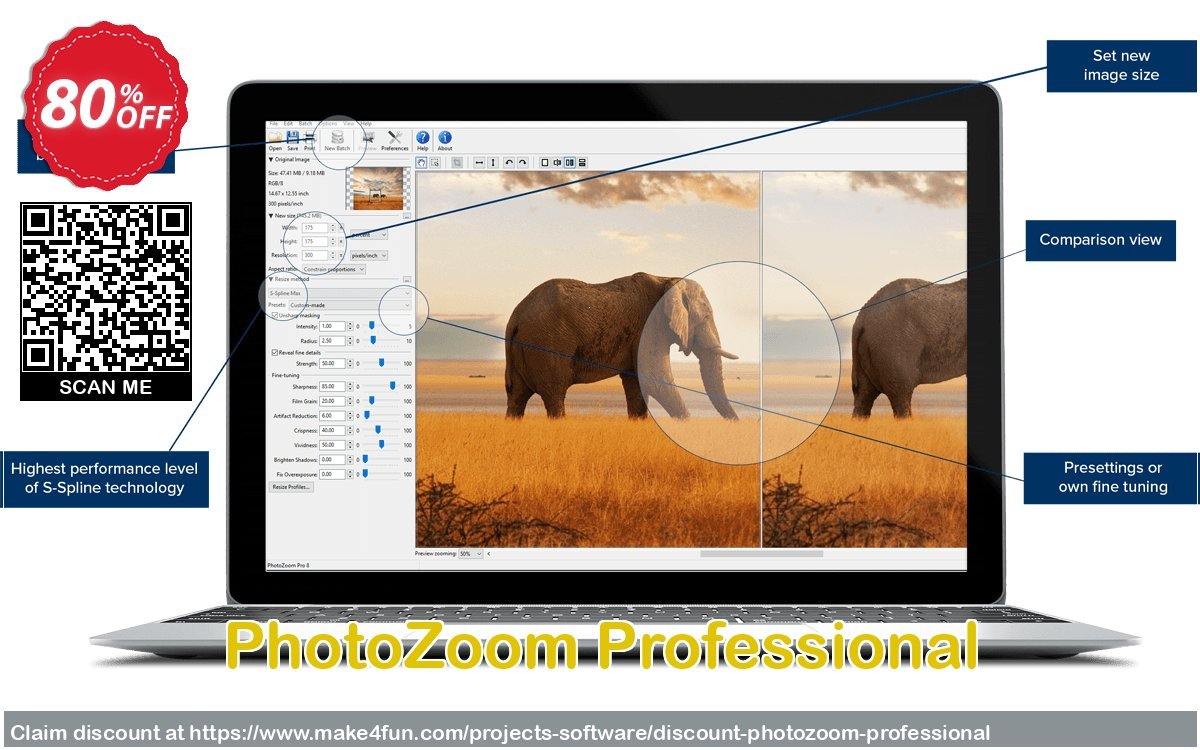
Task: Click the crop tool icon
Action: tap(457, 163)
